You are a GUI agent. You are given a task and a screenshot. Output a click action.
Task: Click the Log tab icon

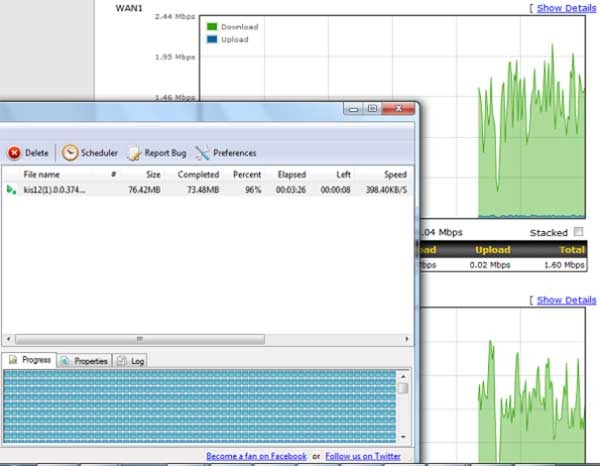(x=121, y=361)
